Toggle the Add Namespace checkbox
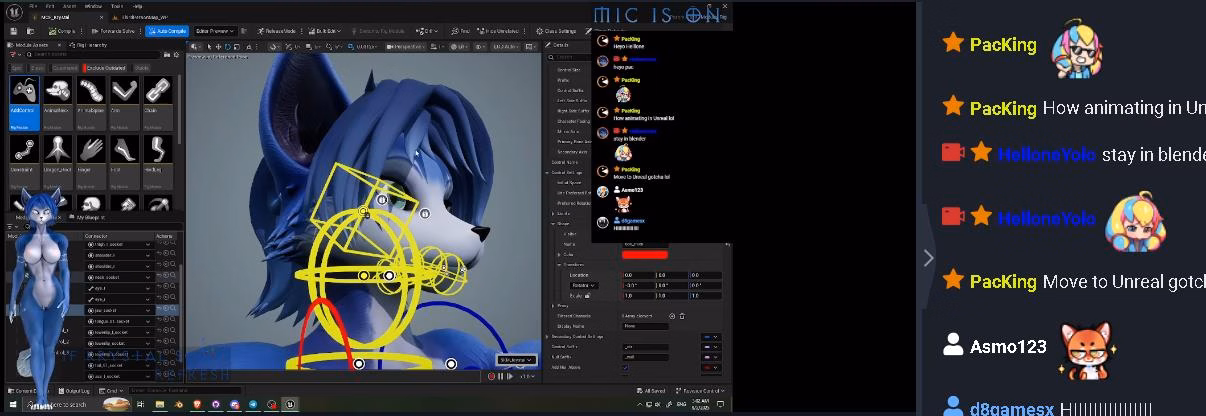The height and width of the screenshot is (416, 1206). coord(626,367)
